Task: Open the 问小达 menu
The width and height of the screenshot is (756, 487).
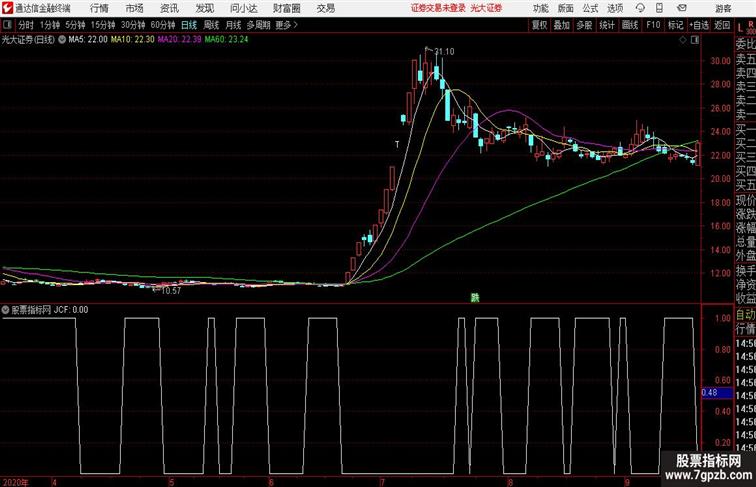Action: pyautogui.click(x=243, y=8)
